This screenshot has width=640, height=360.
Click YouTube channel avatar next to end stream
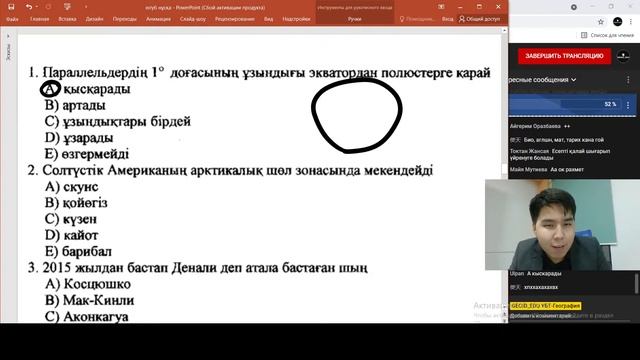[623, 56]
